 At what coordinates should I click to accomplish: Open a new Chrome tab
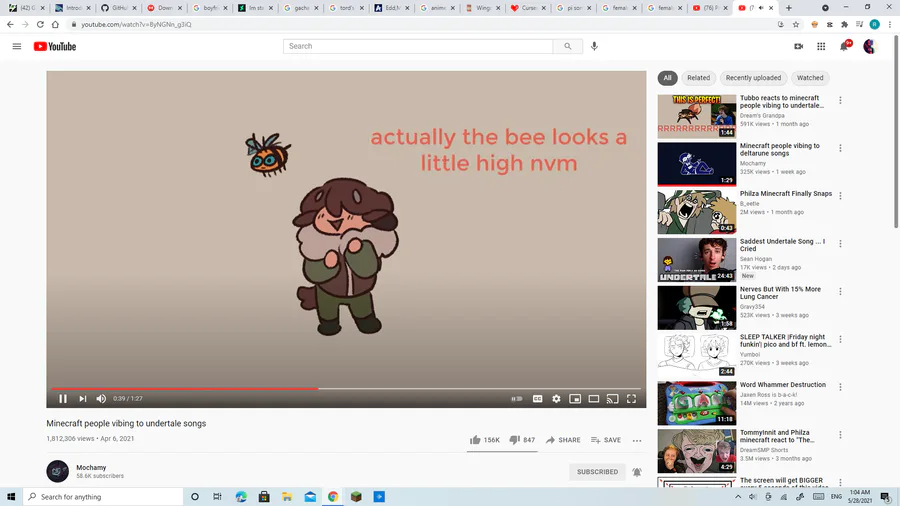coord(789,8)
